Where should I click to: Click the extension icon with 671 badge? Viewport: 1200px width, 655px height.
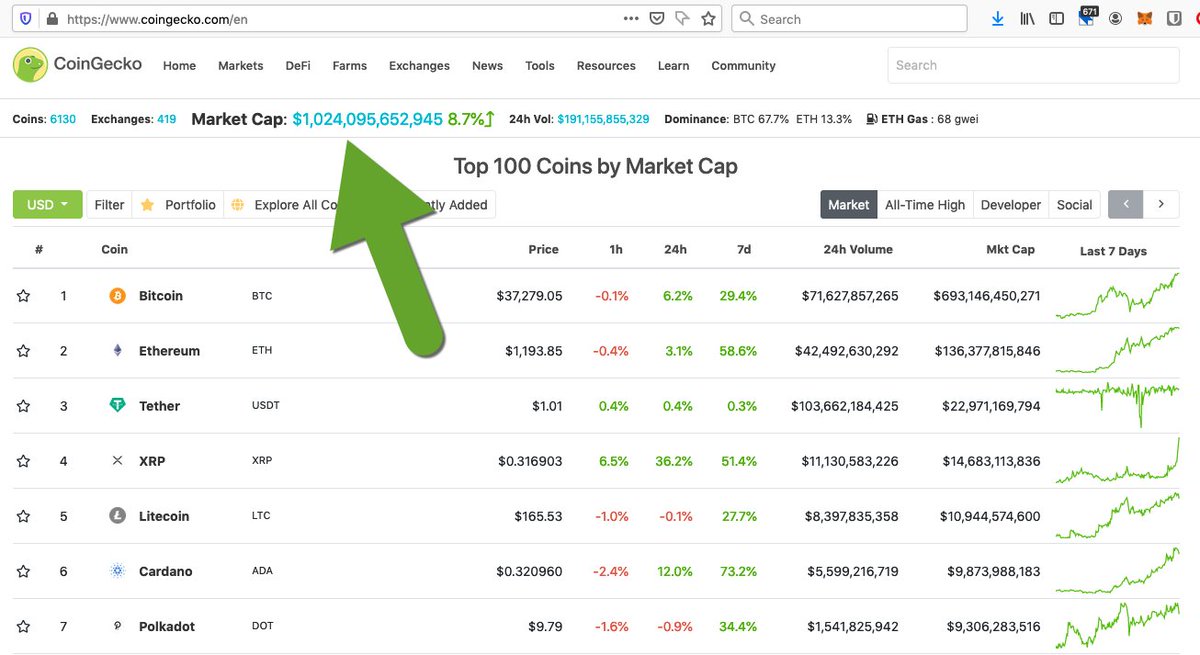click(x=1086, y=17)
